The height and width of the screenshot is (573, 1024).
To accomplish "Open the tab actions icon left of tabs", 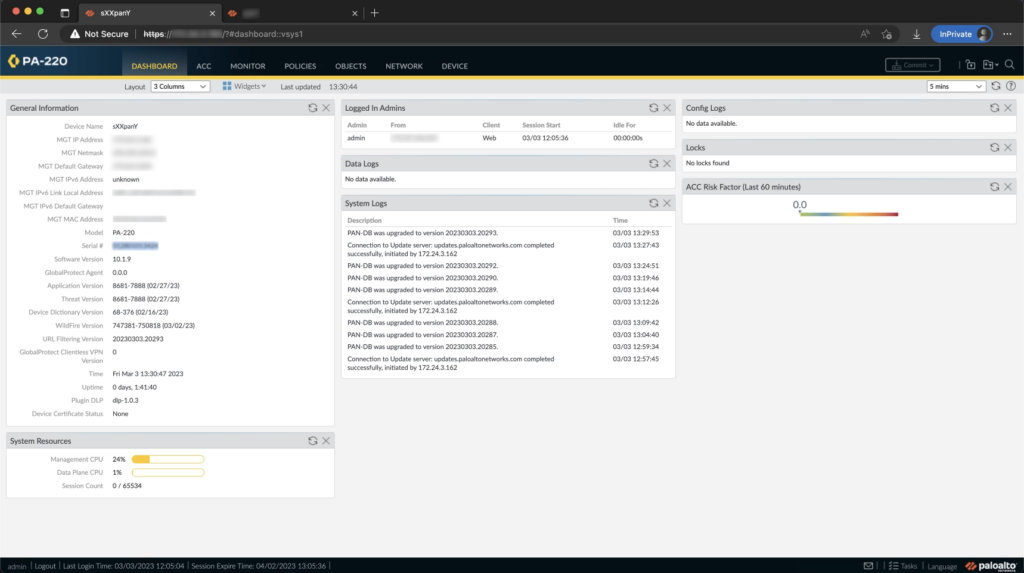I will tap(65, 12).
